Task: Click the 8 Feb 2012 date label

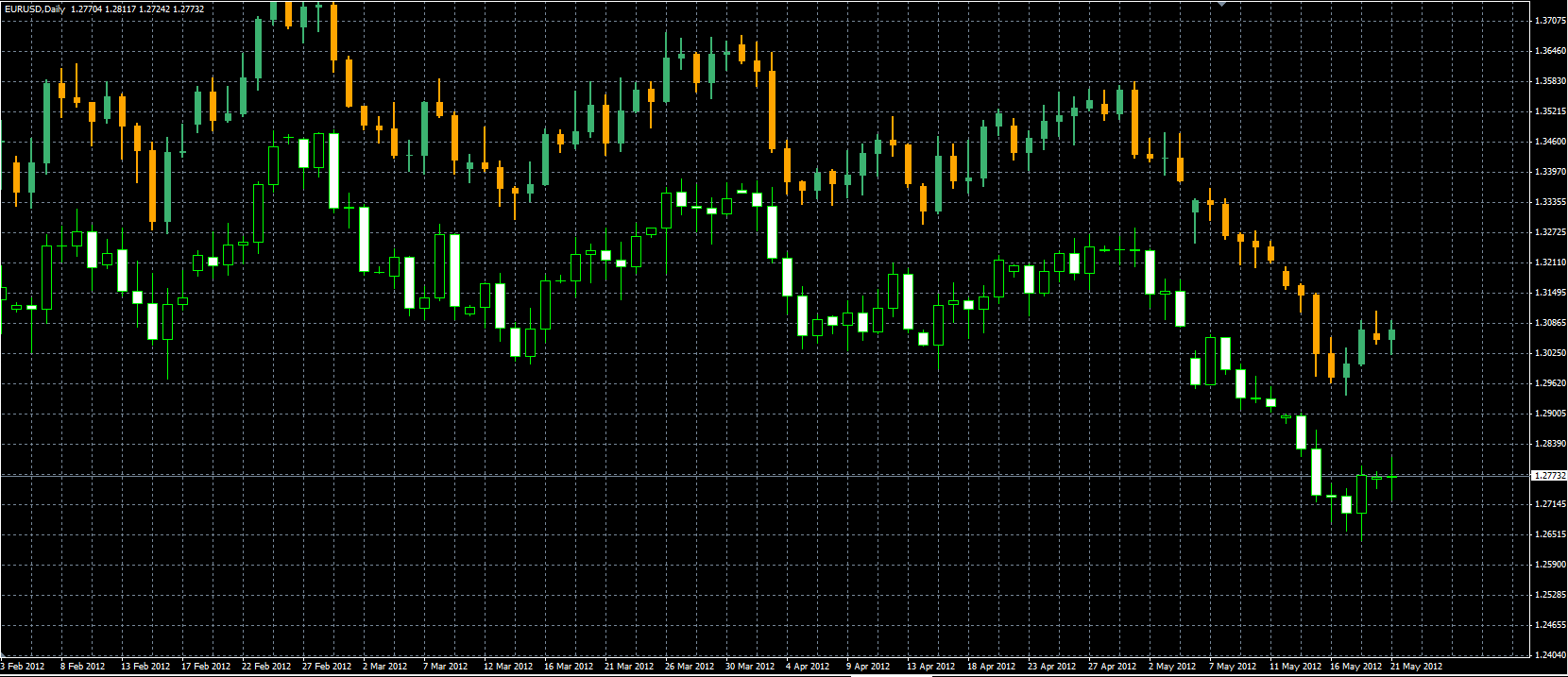Action: coord(83,667)
